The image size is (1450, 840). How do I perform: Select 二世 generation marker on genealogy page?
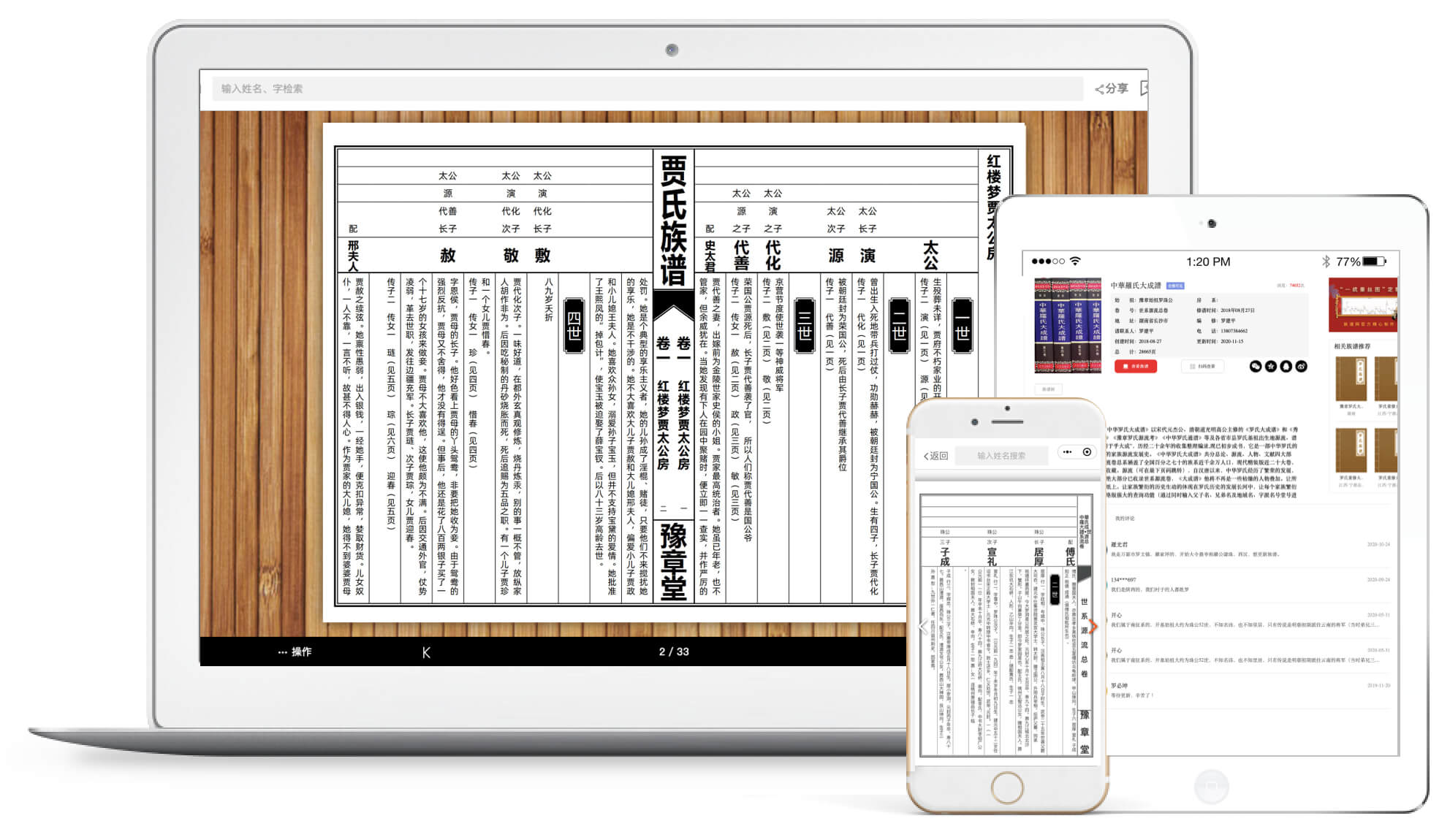(x=899, y=325)
